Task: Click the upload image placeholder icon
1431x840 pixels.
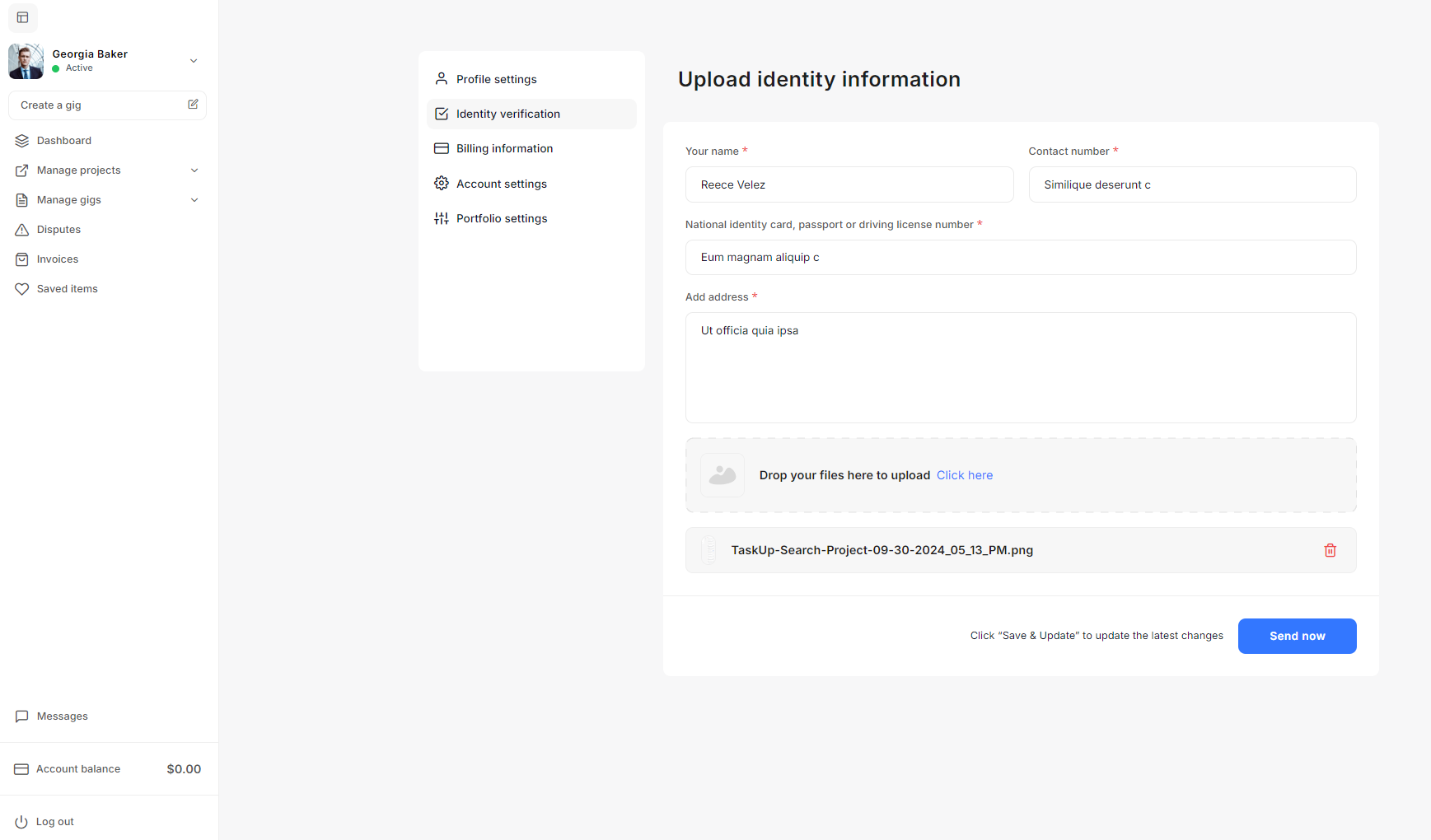Action: (722, 475)
